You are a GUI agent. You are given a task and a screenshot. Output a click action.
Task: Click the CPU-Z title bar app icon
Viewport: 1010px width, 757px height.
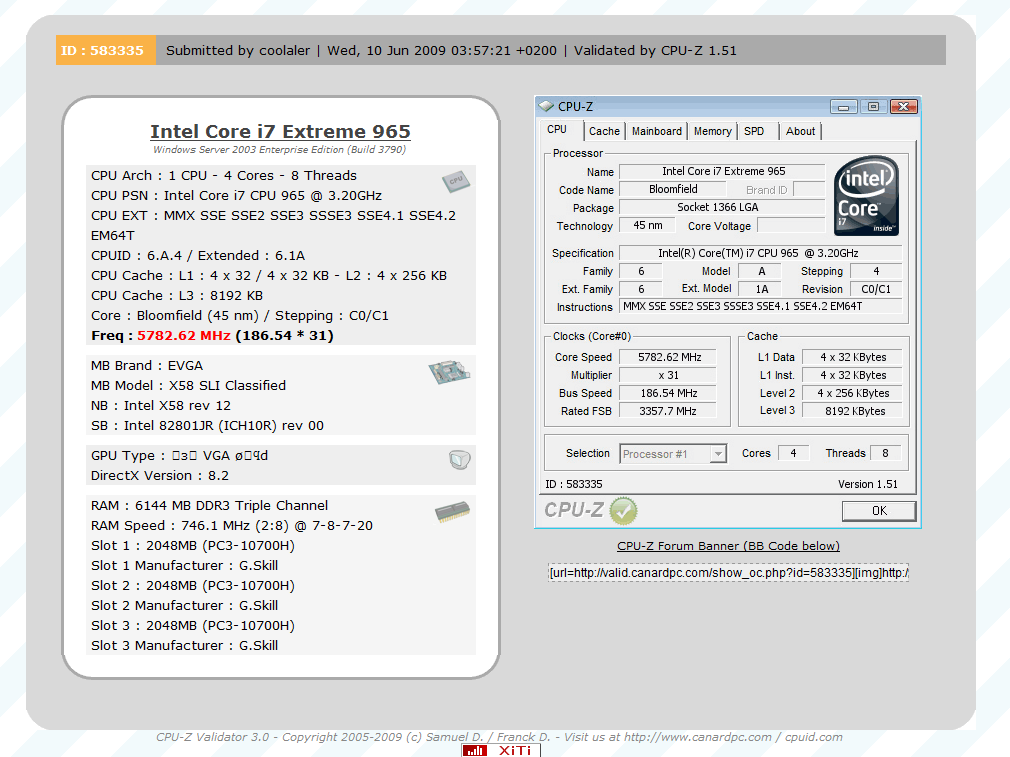click(x=546, y=106)
